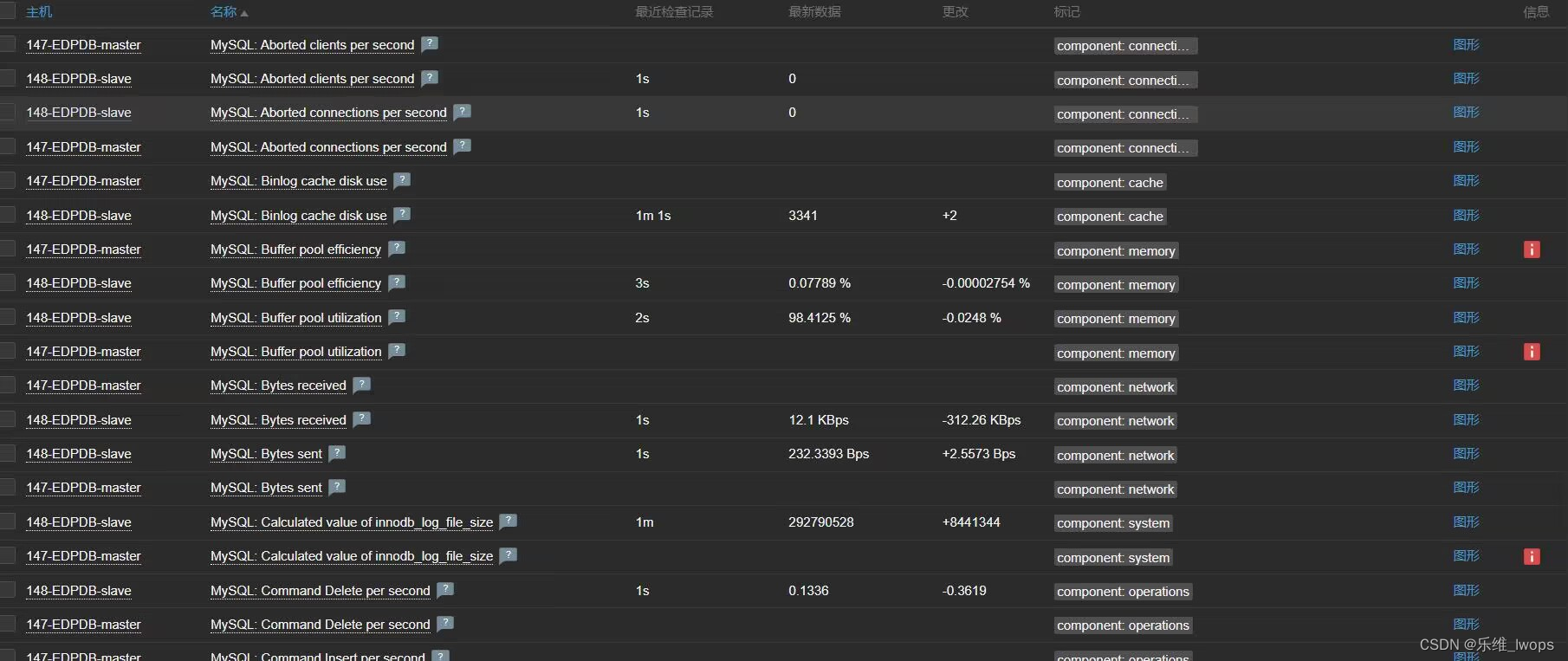Show red error info for master Buffer pool utilization

click(1532, 352)
